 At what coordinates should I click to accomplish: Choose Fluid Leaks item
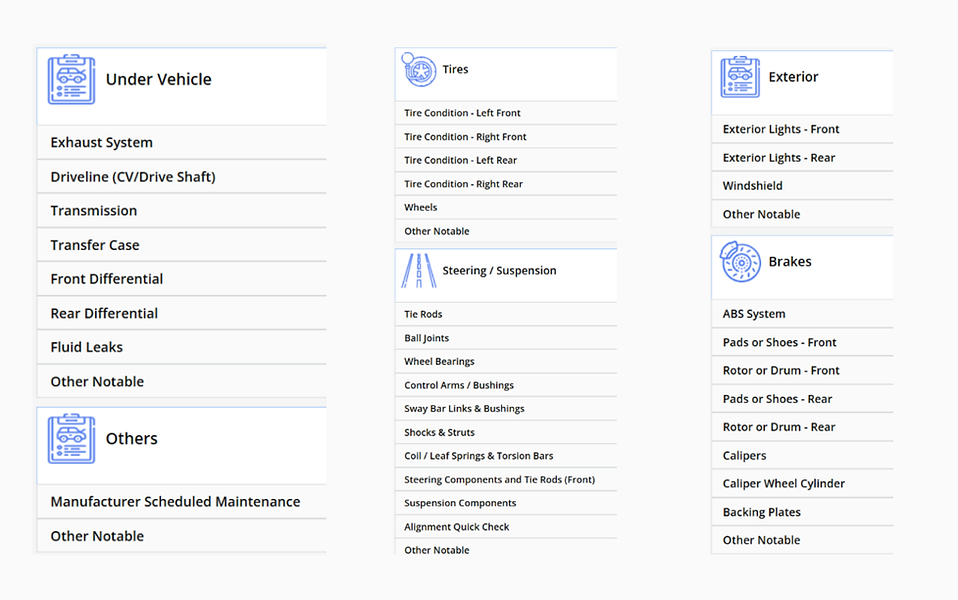click(x=181, y=347)
